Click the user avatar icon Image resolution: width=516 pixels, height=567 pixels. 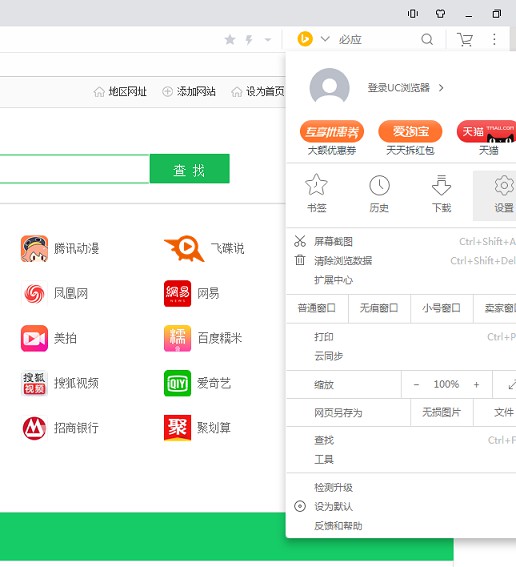click(x=329, y=87)
